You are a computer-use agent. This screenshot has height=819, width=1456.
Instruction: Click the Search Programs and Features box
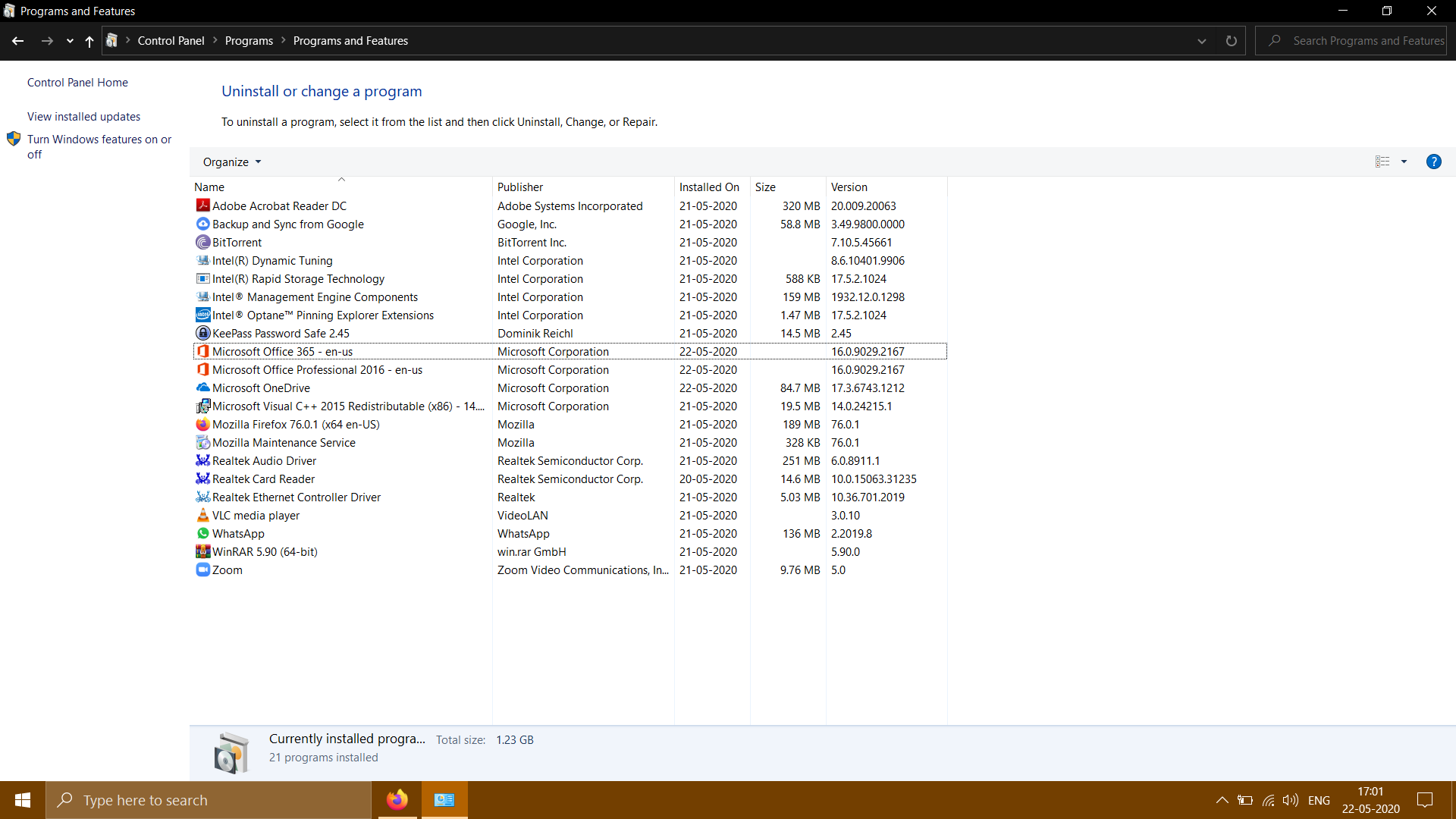coord(1351,41)
